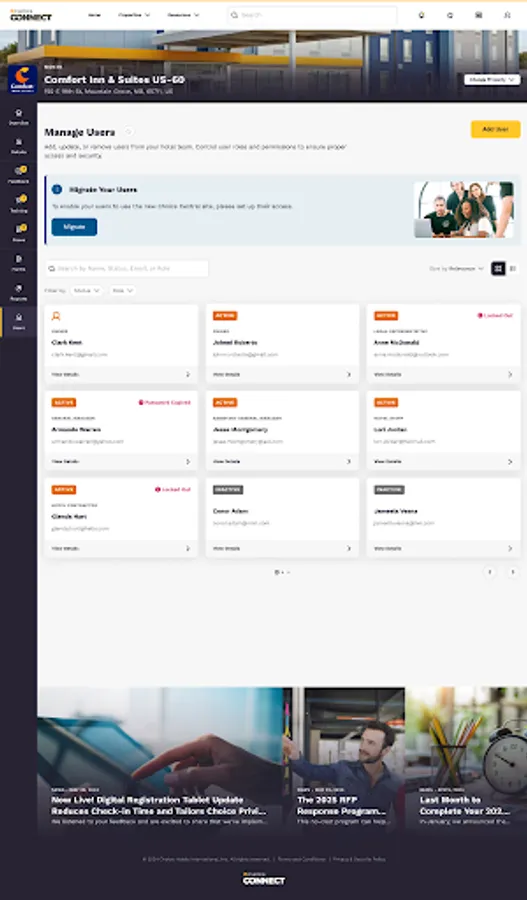
Task: Open Lori Jordan card arrow
Action: (510, 461)
